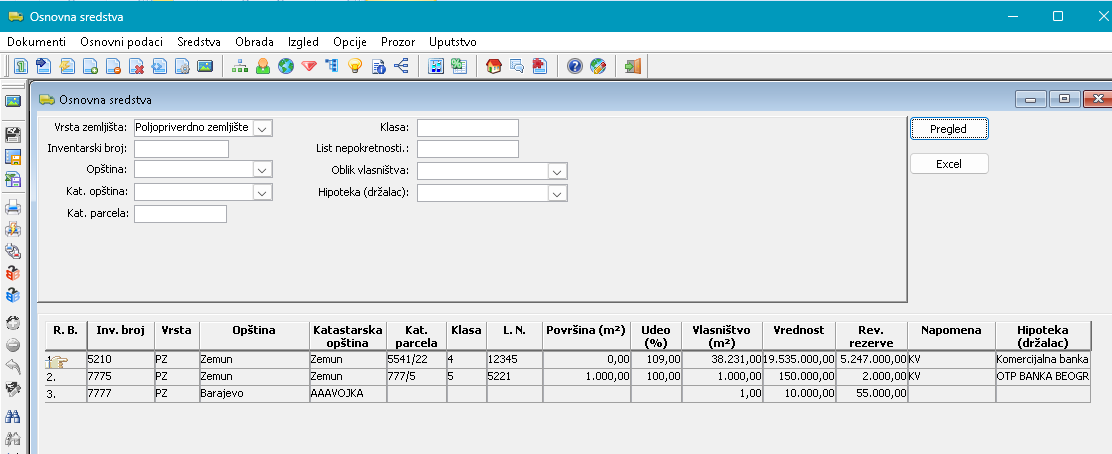
Task: Click the blue tree hierarchy icon
Action: pos(331,67)
